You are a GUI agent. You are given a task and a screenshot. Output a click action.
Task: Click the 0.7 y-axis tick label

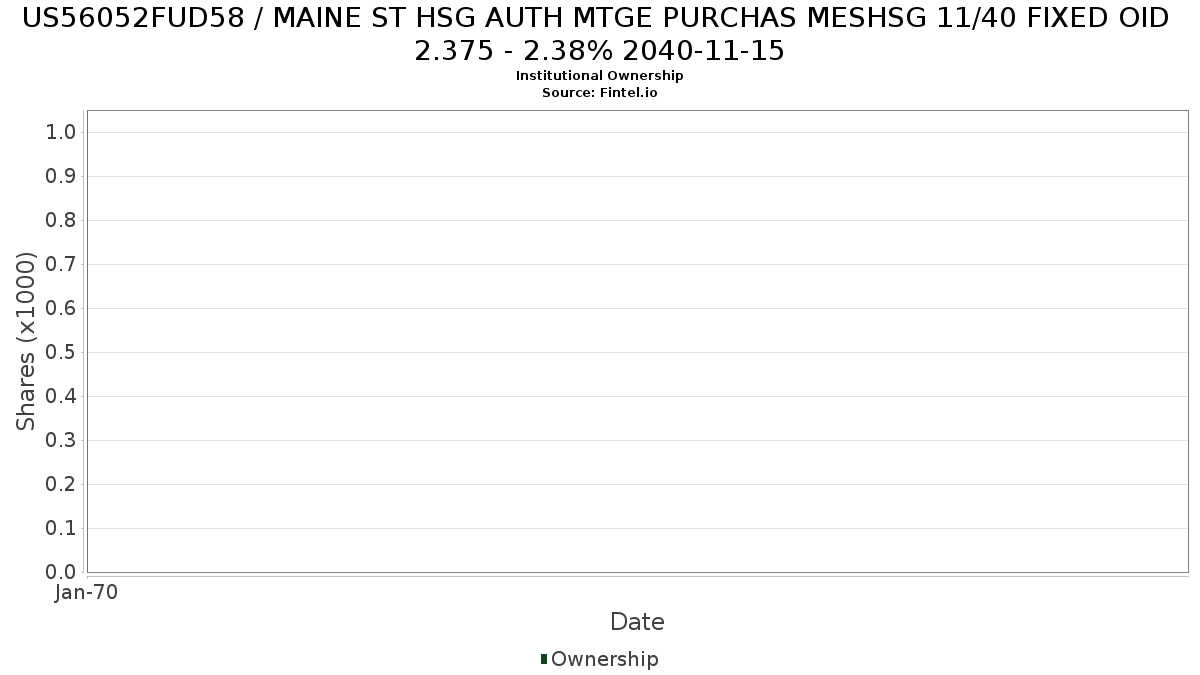(61, 265)
